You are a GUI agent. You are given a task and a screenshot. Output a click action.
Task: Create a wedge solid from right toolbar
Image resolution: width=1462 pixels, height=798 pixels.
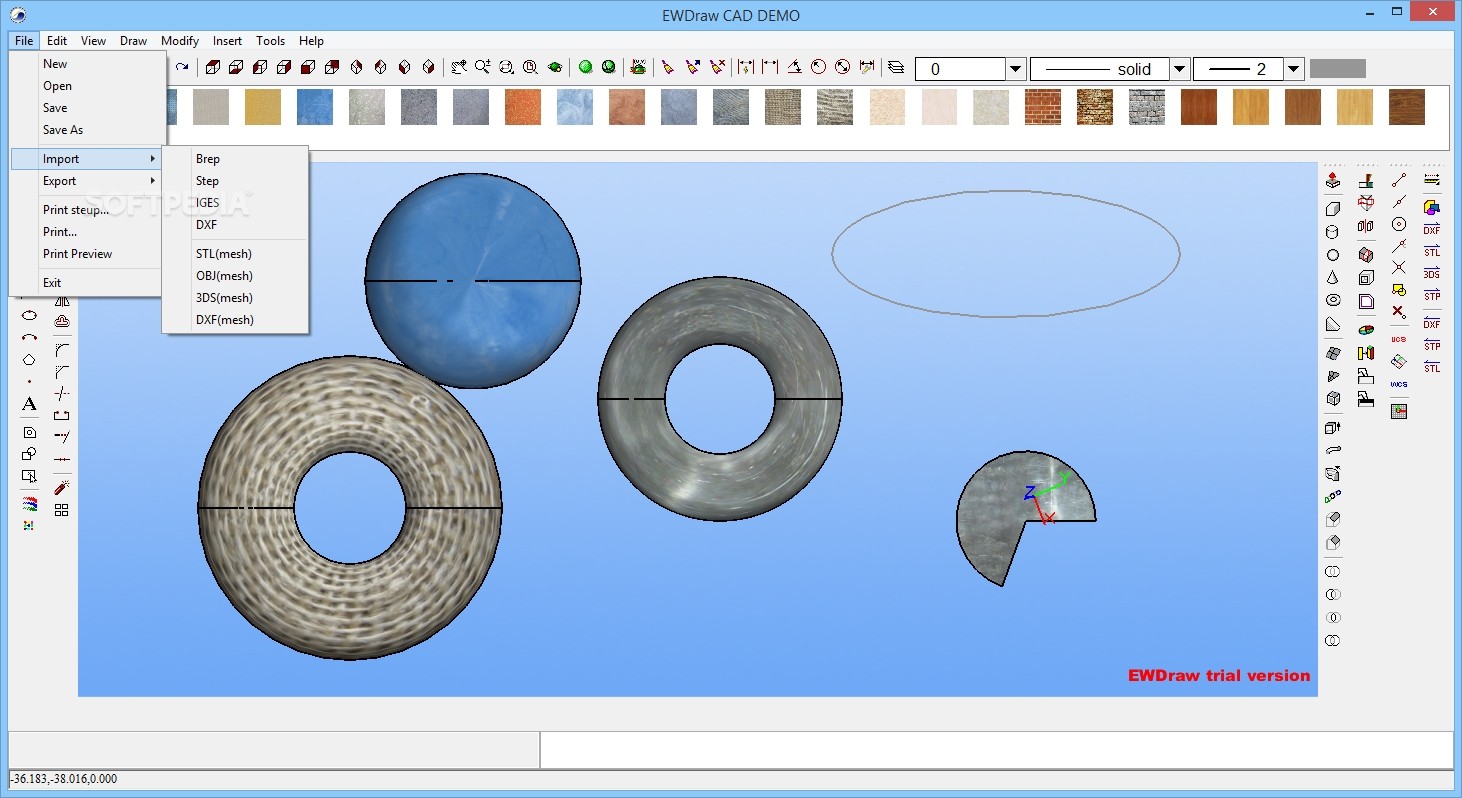click(x=1333, y=324)
